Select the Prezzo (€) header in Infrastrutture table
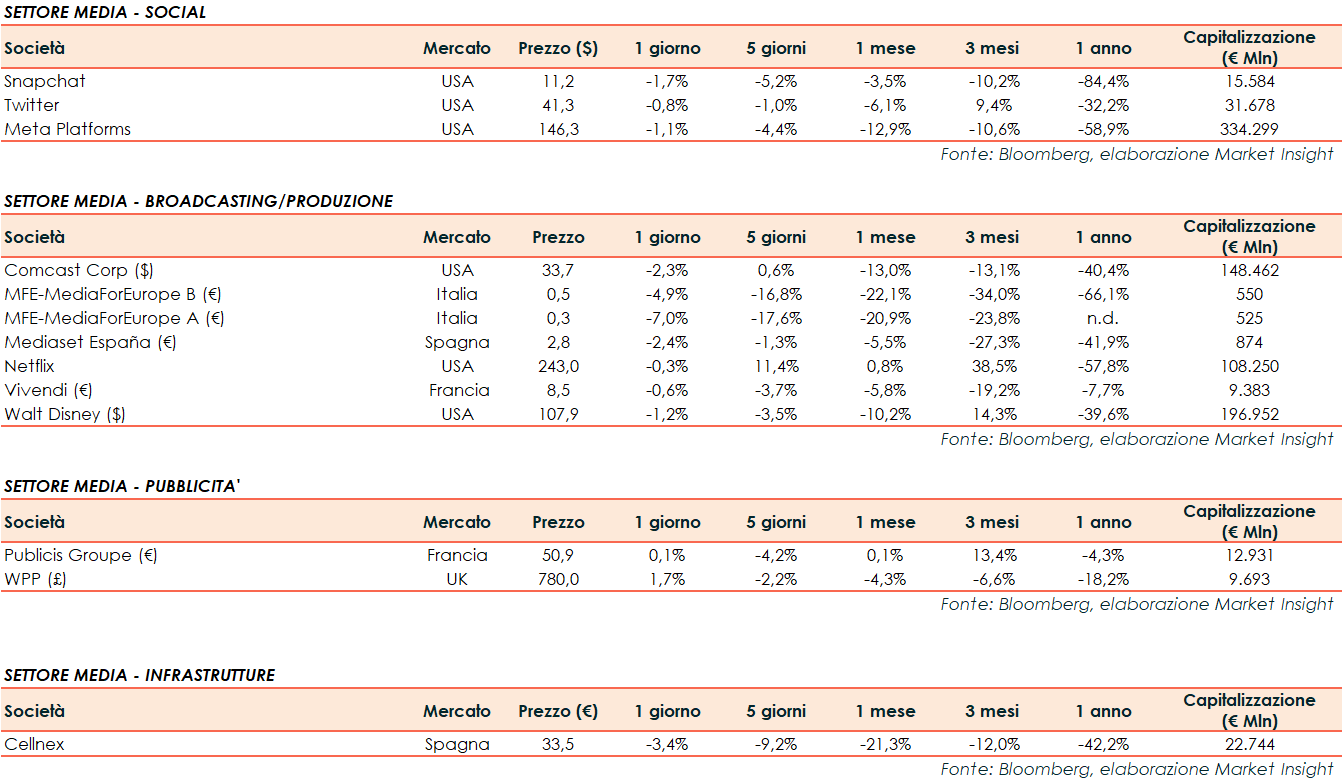The image size is (1342, 781). click(x=558, y=711)
